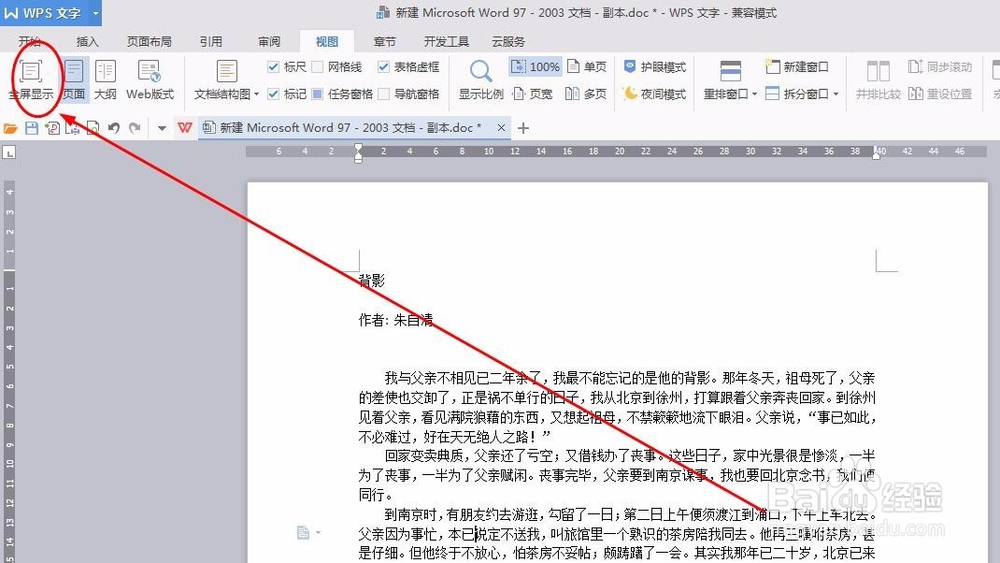
Task: Expand 文档结构图 dropdown arrow
Action: 256,94
